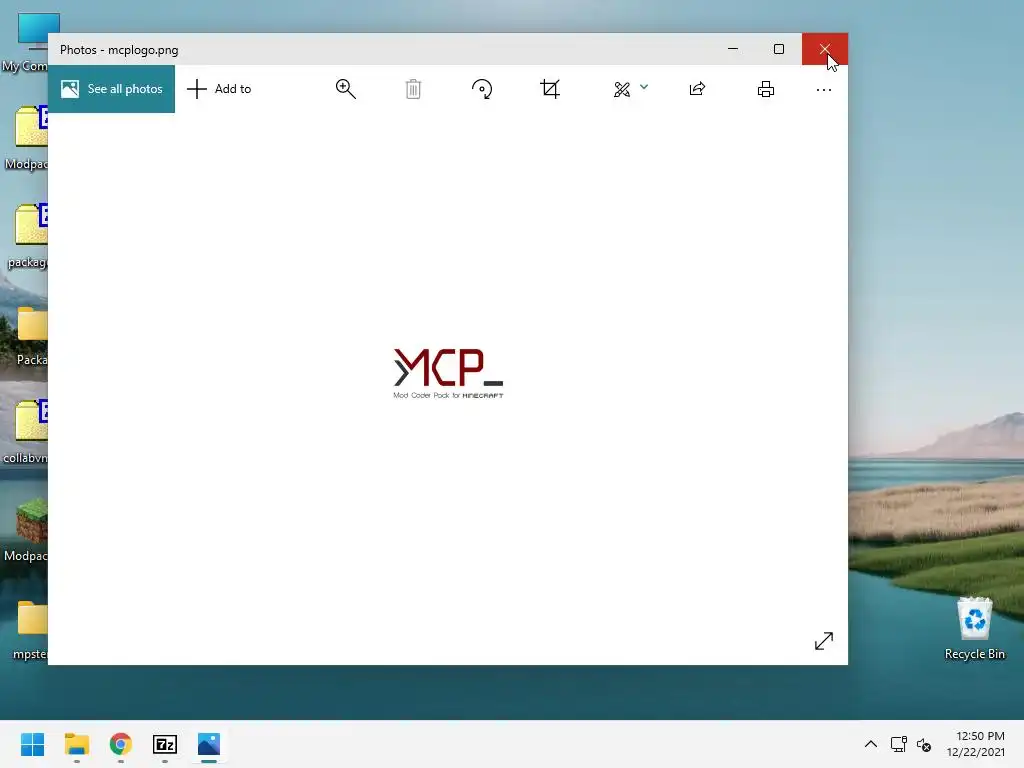Open the See more ellipsis menu

tap(824, 89)
